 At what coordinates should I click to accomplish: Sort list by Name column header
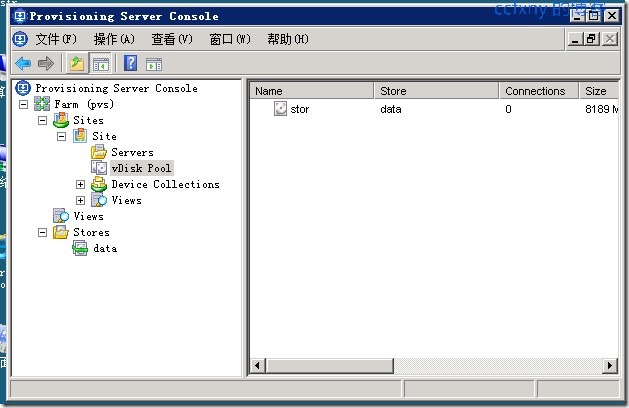tap(312, 91)
